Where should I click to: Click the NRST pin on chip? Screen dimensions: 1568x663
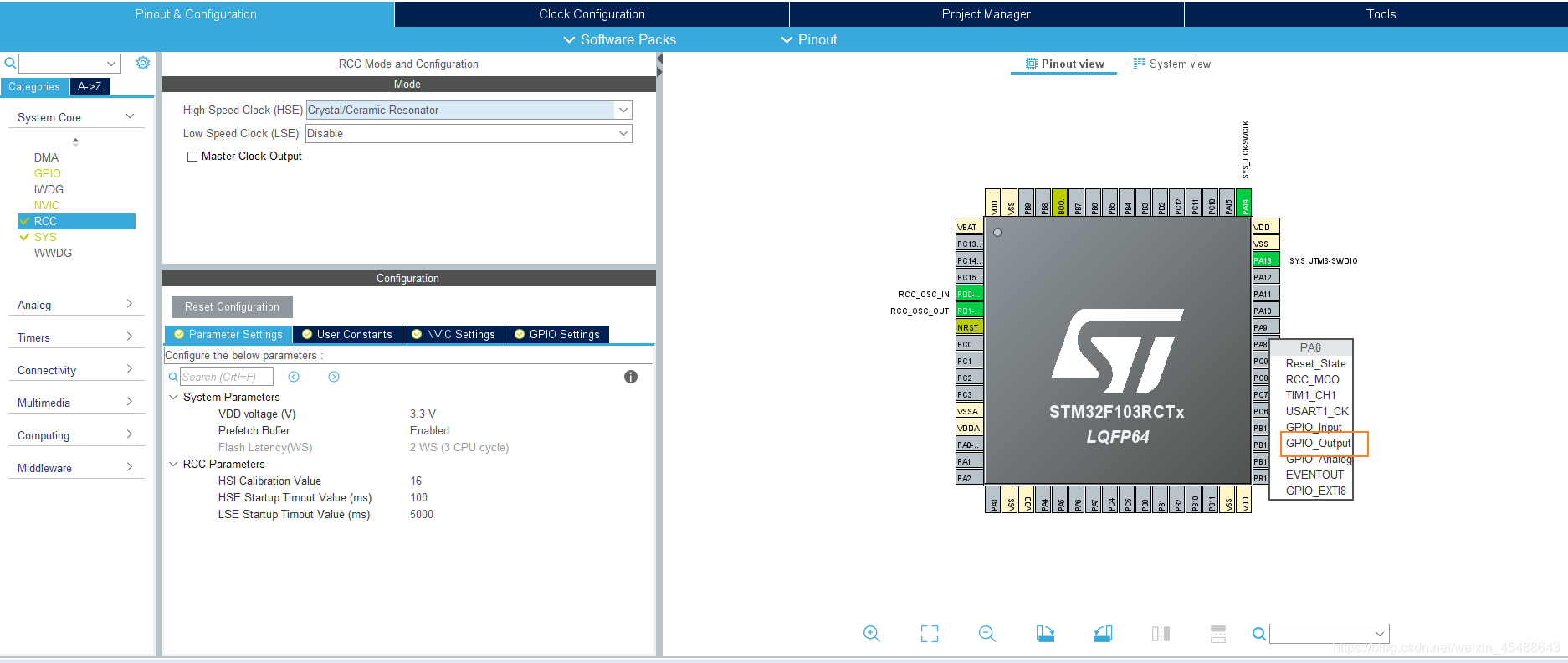point(969,327)
